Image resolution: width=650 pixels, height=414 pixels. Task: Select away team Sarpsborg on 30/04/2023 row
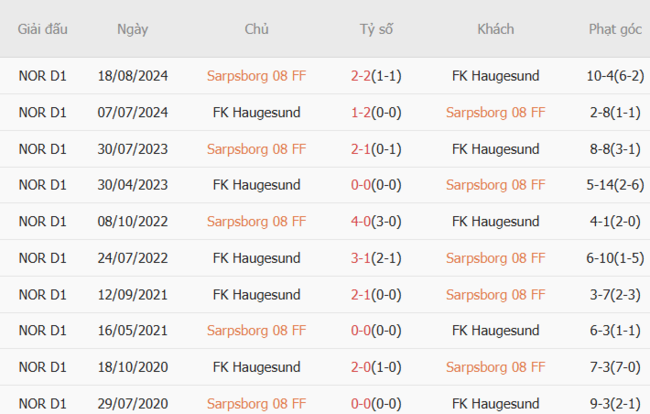(x=495, y=185)
